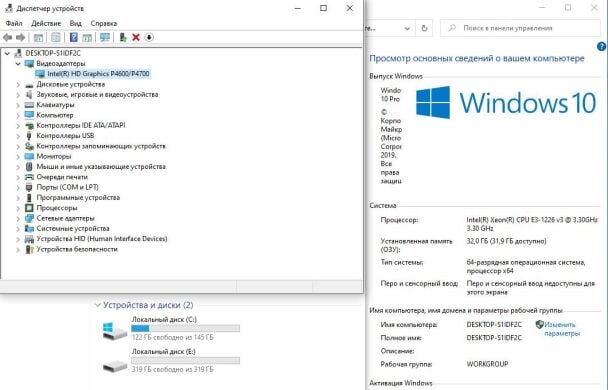Click the Мониторы category icon
The image size is (608, 390).
tap(29, 156)
